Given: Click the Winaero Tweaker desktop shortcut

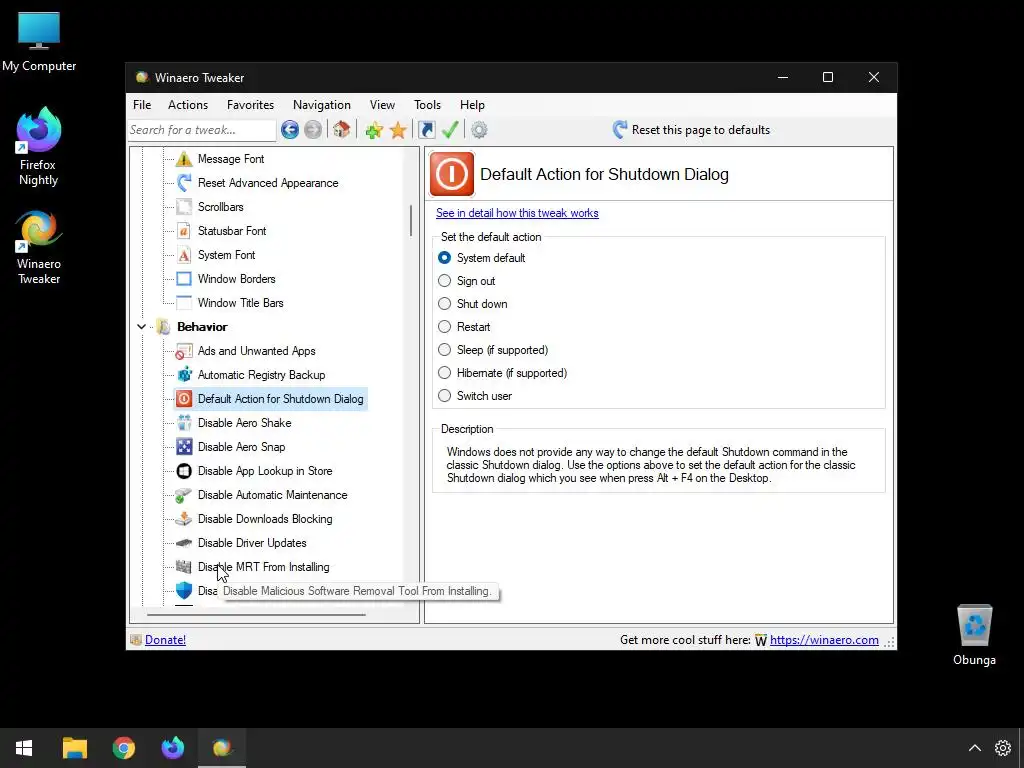Looking at the screenshot, I should point(39,248).
